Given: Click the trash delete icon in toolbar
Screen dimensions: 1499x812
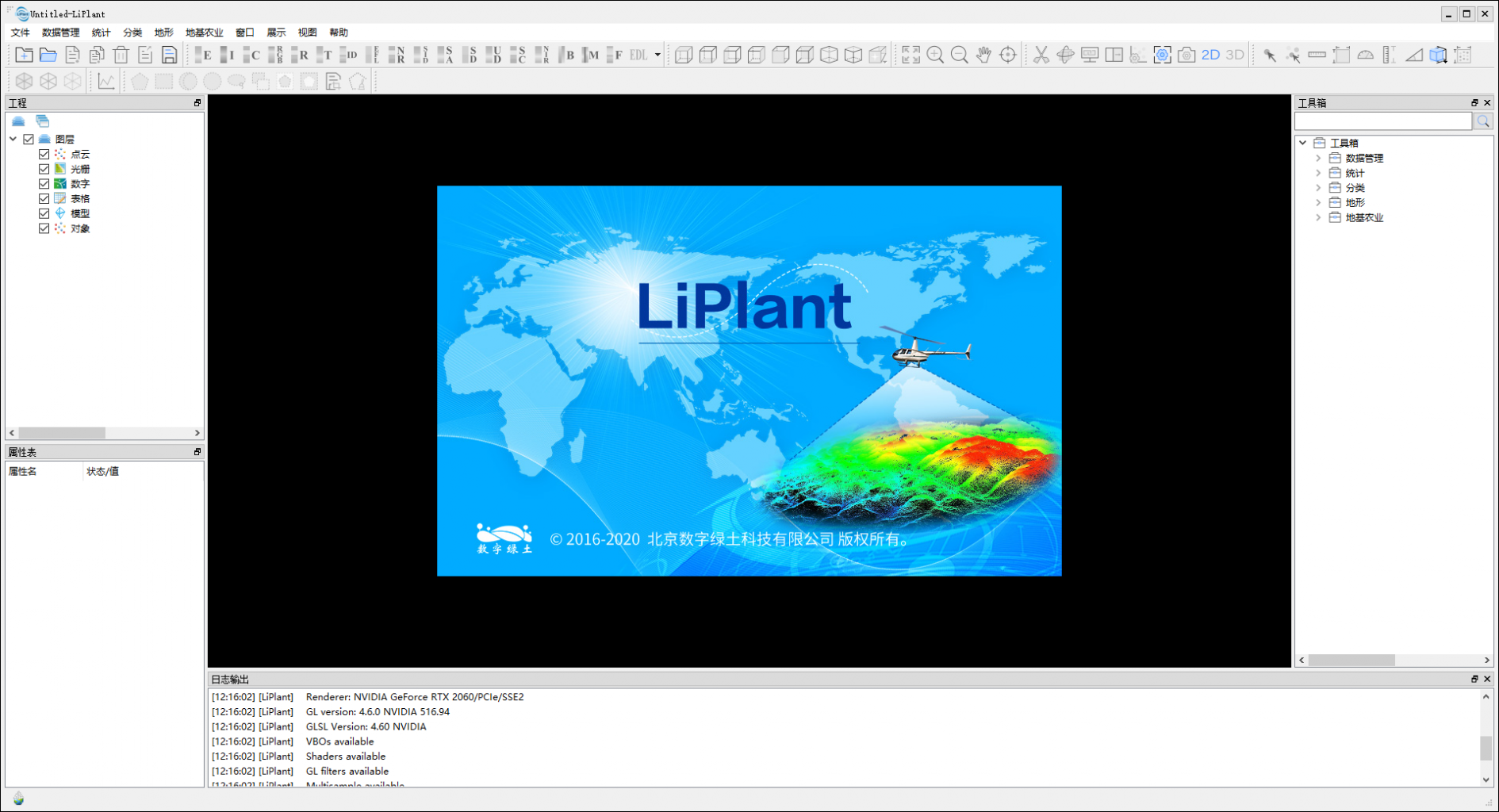Looking at the screenshot, I should point(121,55).
